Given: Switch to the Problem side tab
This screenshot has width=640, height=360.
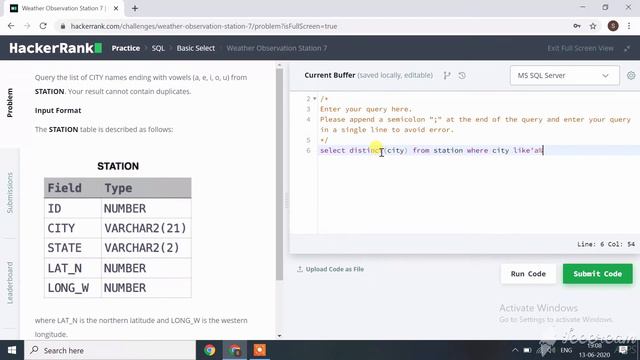Looking at the screenshot, I should click(x=10, y=103).
